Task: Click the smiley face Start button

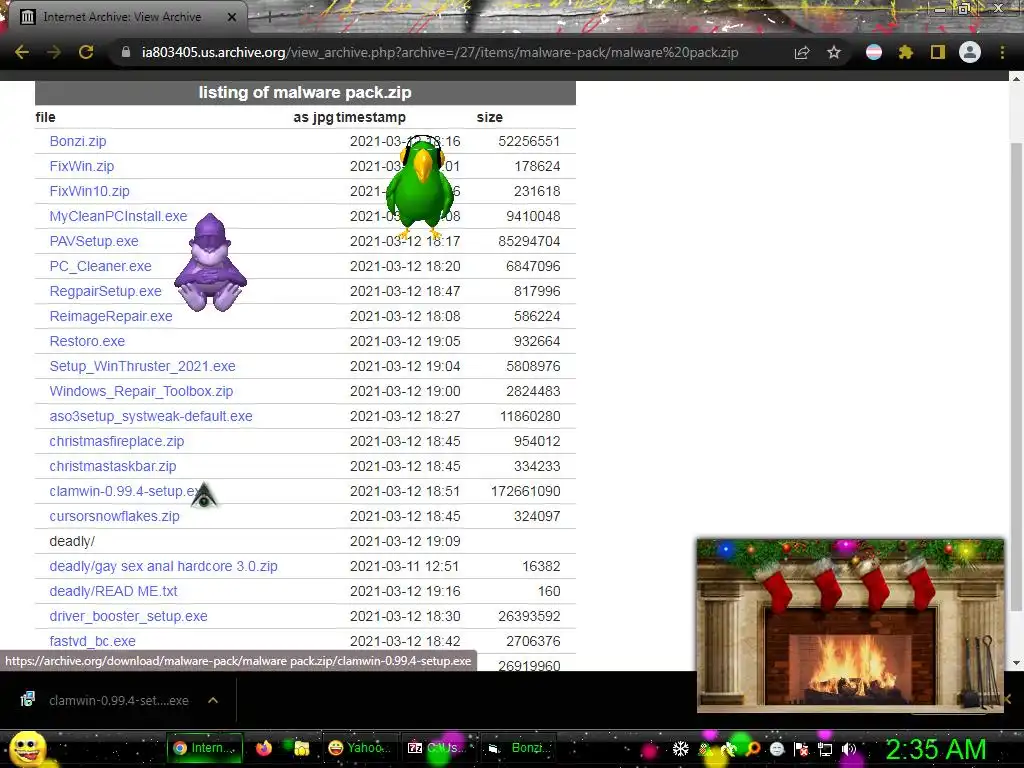Action: 27,748
